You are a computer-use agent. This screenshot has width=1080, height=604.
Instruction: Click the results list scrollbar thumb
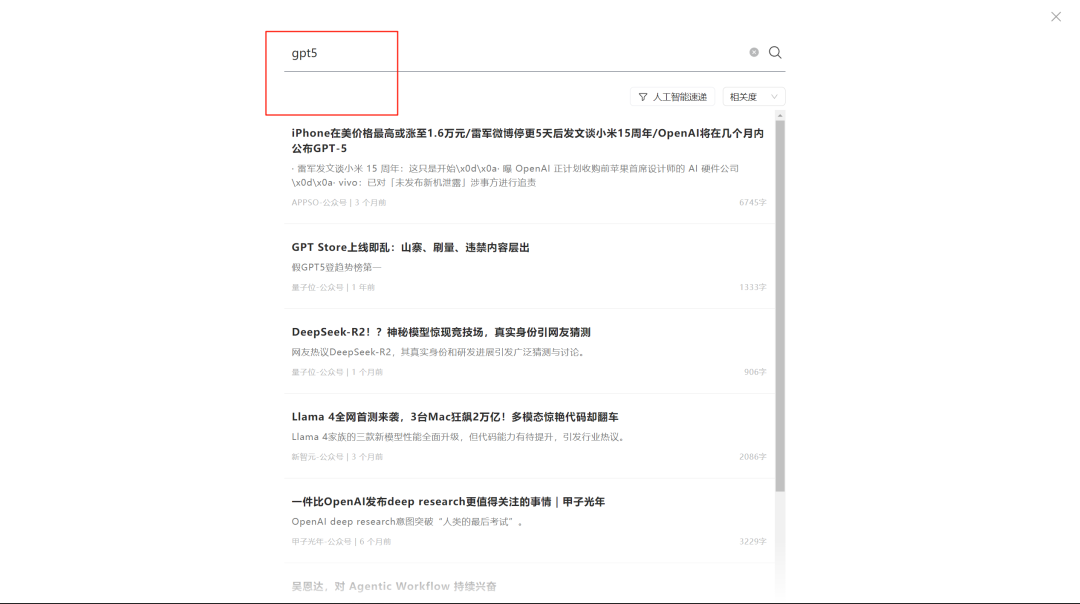coord(780,306)
